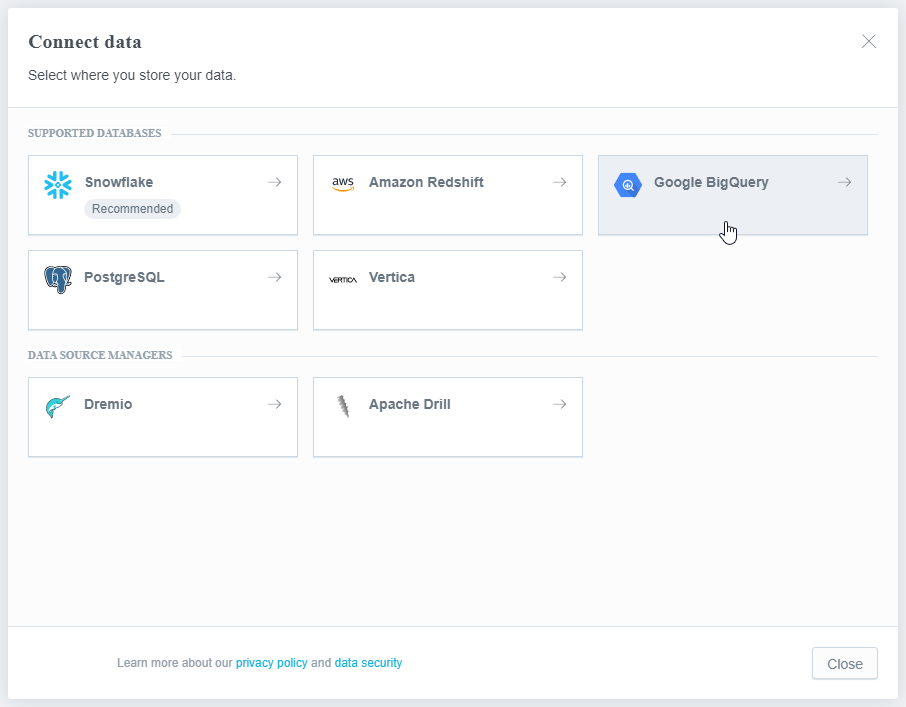
Task: Click the AWS logo on Amazon Redshift card
Action: pyautogui.click(x=343, y=184)
